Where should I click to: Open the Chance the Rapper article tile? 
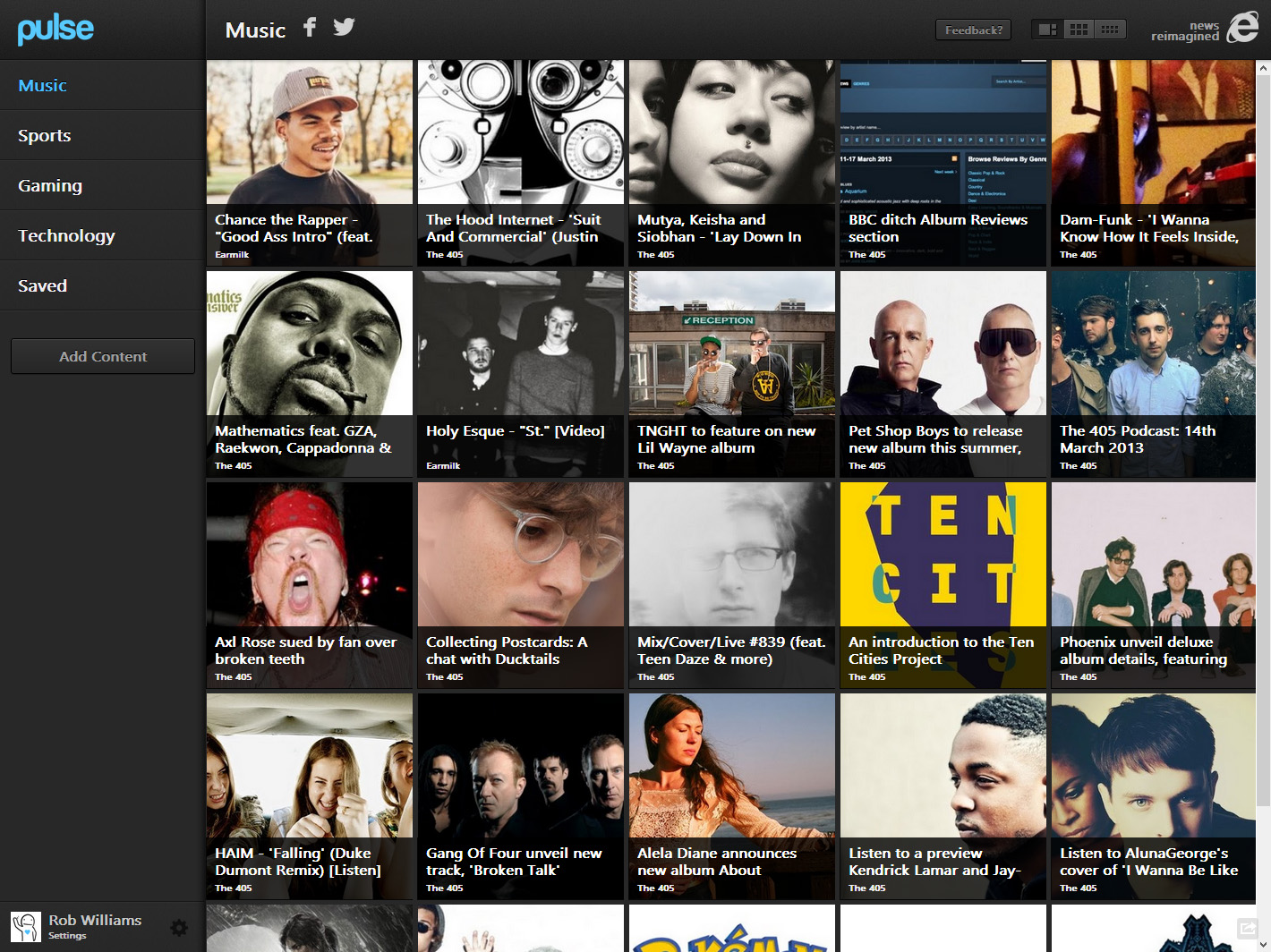click(x=310, y=163)
